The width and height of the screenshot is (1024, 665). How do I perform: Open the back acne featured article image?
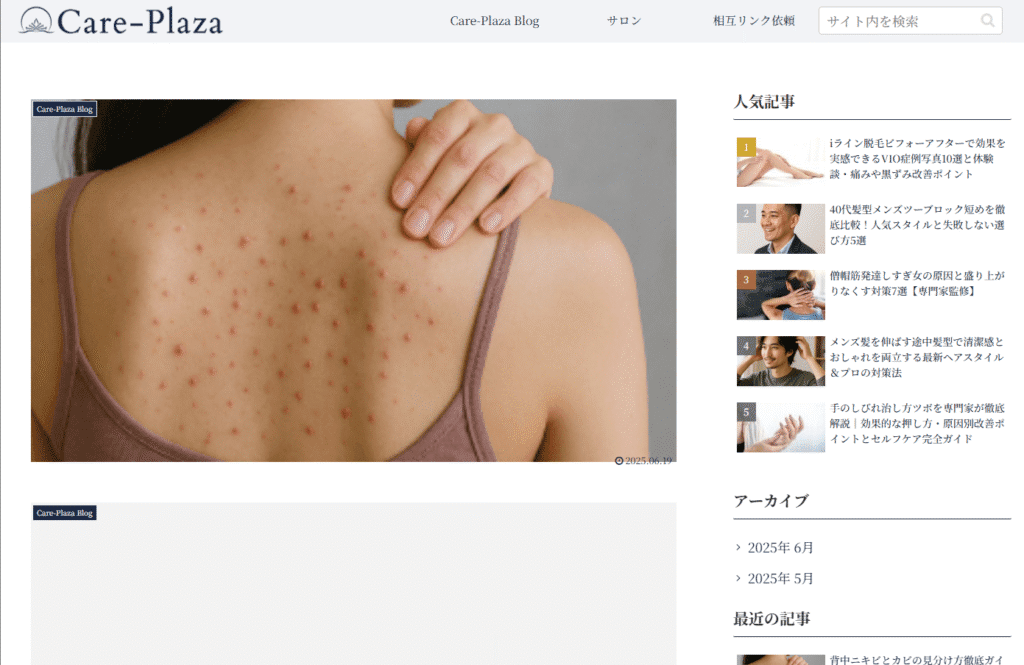(353, 281)
